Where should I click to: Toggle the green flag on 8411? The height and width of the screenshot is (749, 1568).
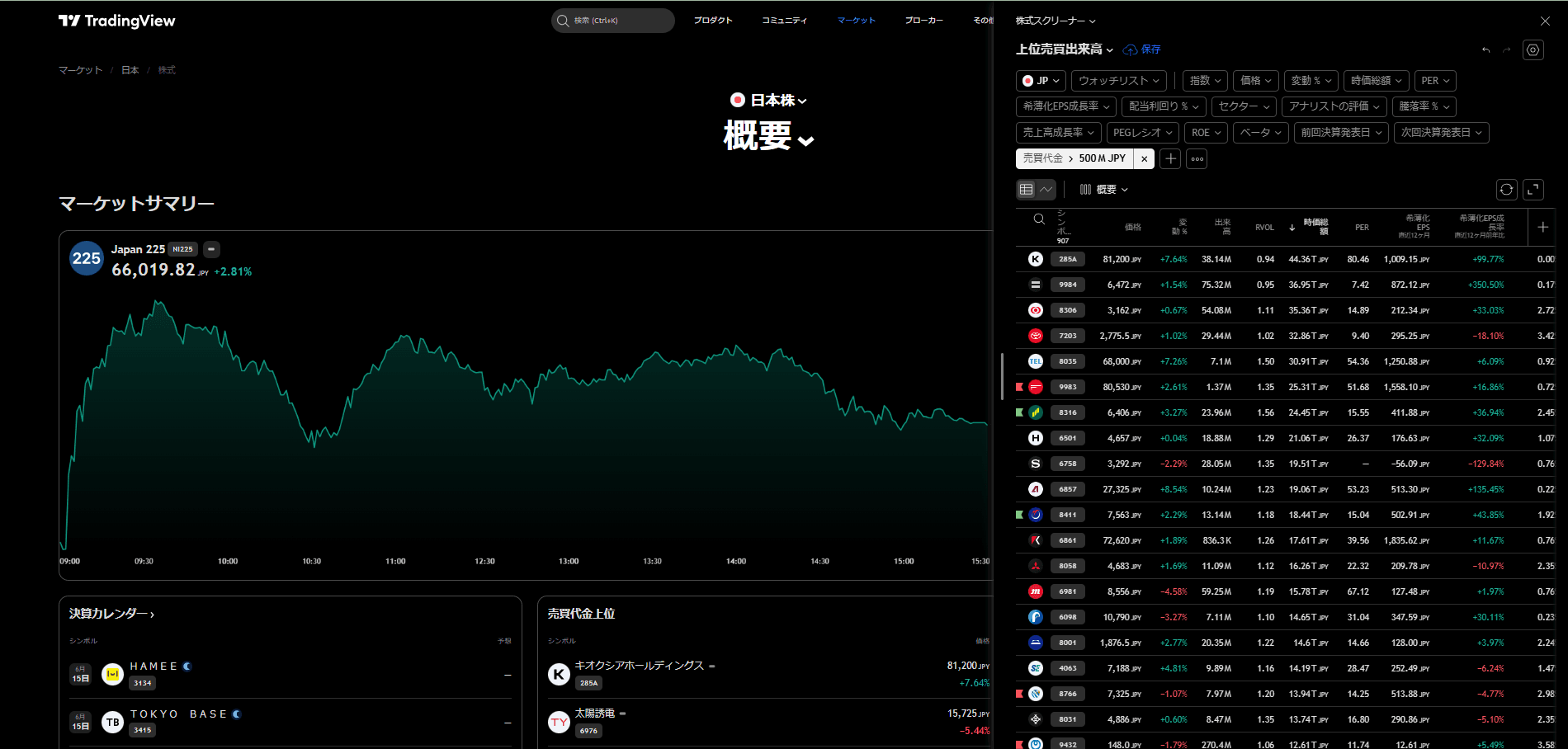click(1020, 515)
